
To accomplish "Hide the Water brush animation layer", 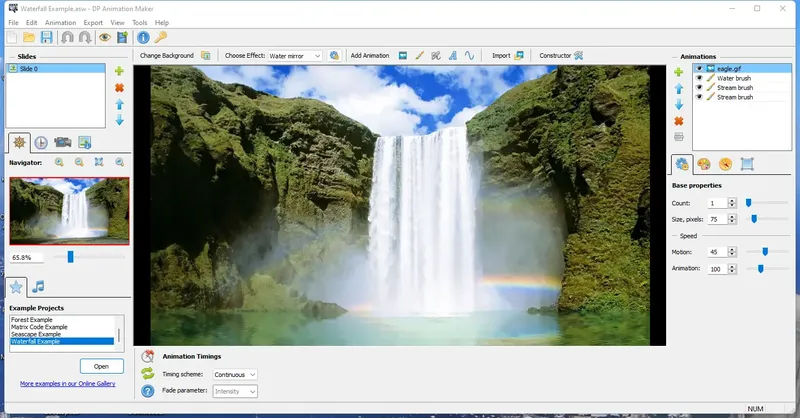I will tap(699, 78).
